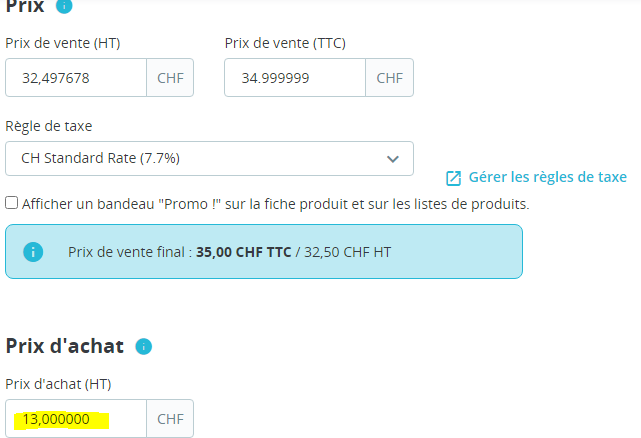
Task: Expand the tax rule dropdown chevron
Action: [x=392, y=158]
